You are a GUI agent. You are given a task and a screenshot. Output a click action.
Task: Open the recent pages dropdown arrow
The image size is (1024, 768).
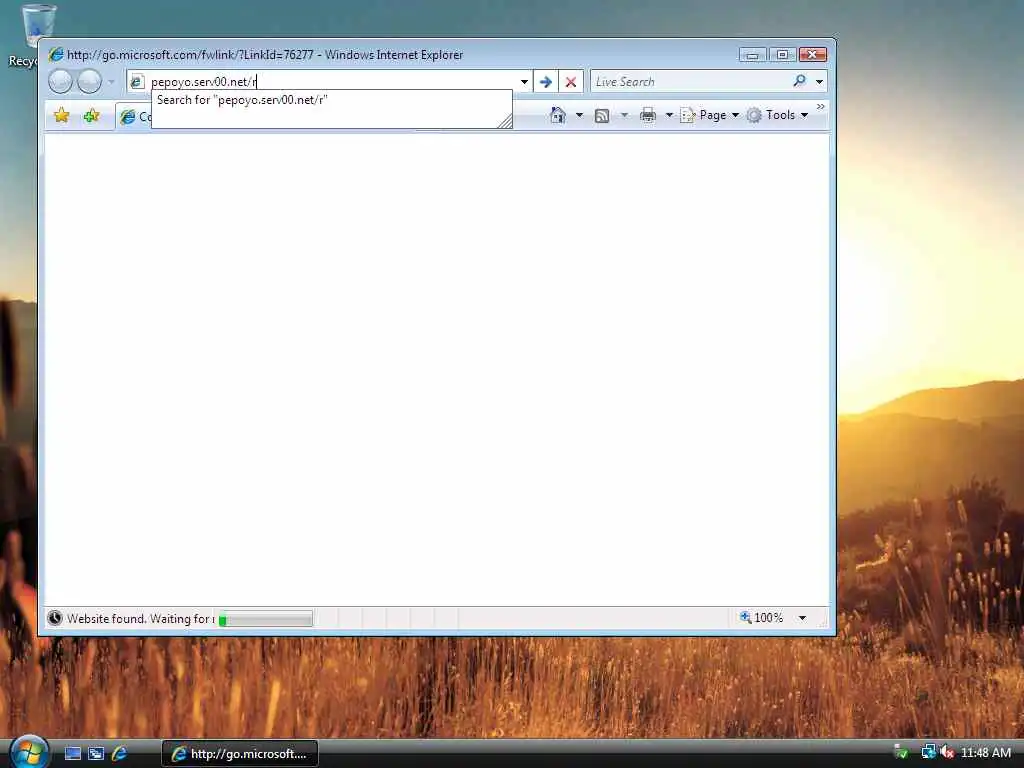(x=111, y=82)
